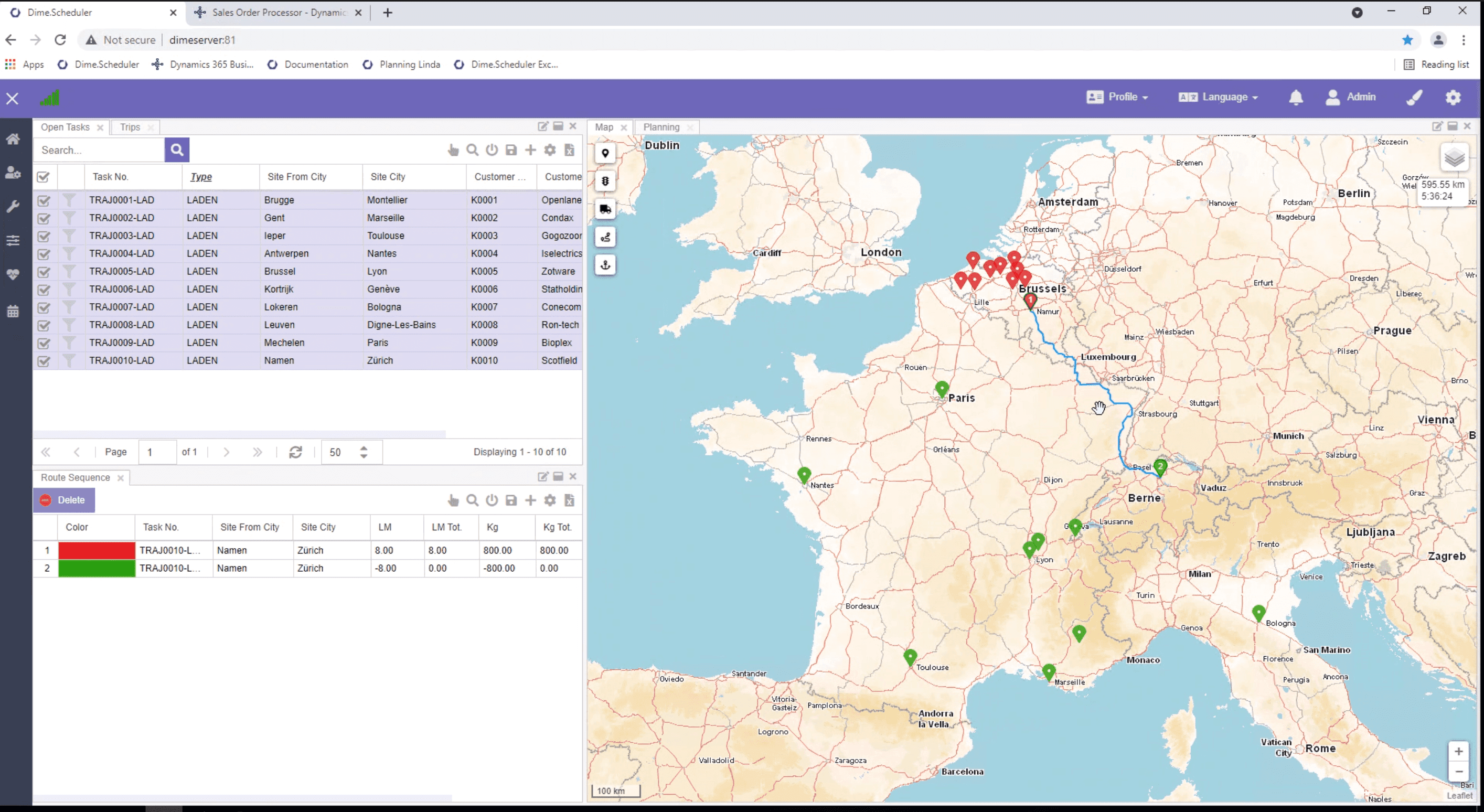This screenshot has width=1484, height=812.
Task: Show truck routes on the map
Action: tap(605, 208)
